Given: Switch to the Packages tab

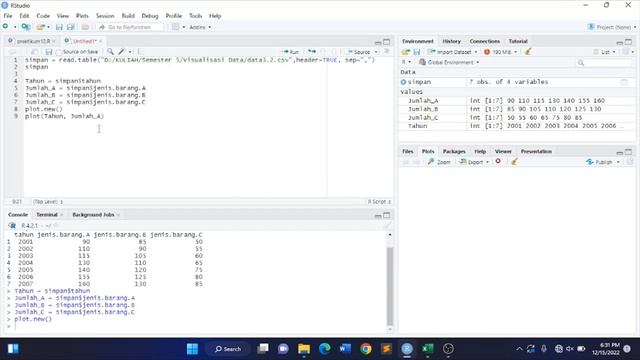Looking at the screenshot, I should pyautogui.click(x=454, y=151).
